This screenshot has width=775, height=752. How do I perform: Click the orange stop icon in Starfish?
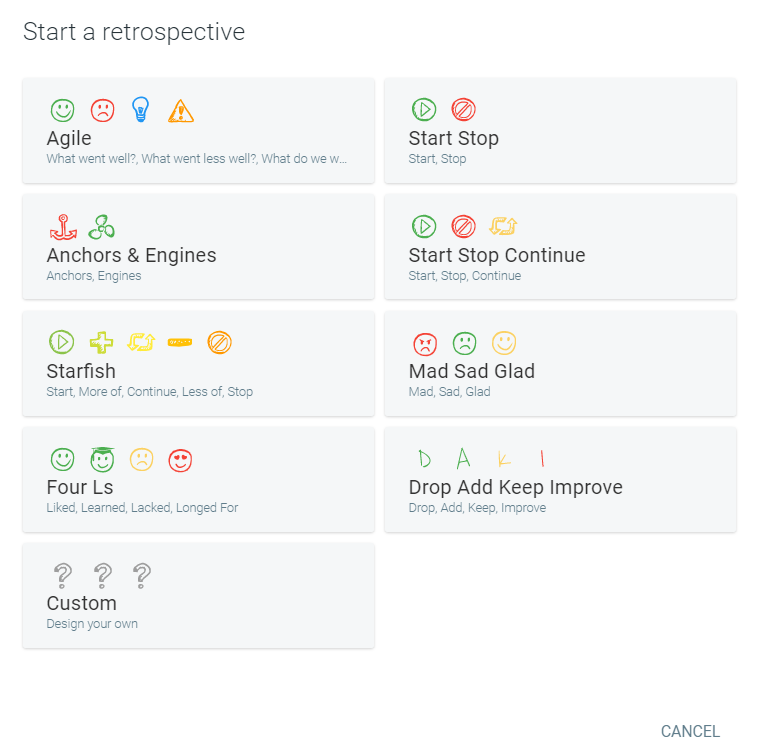click(x=220, y=343)
